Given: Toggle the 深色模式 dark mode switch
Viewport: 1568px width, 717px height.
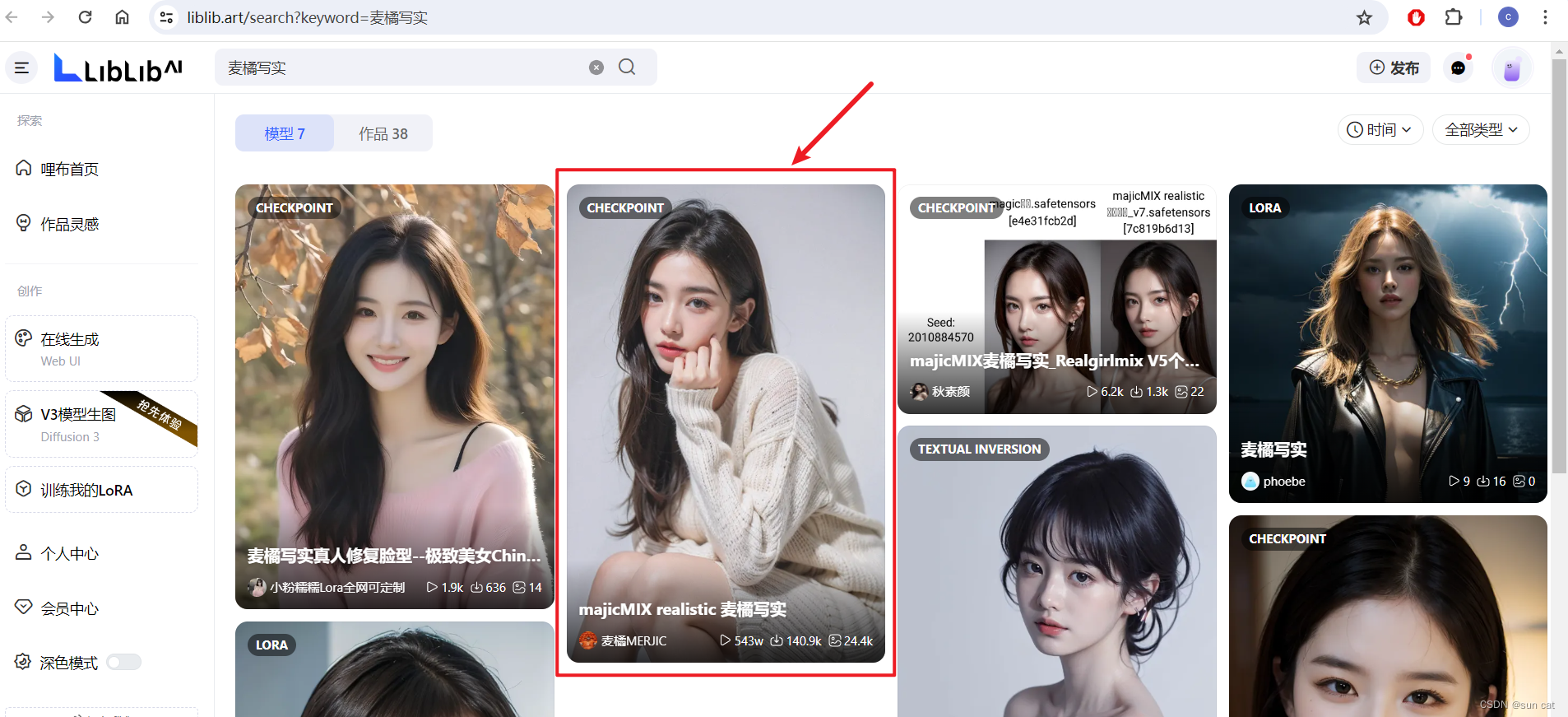Looking at the screenshot, I should click(x=124, y=662).
